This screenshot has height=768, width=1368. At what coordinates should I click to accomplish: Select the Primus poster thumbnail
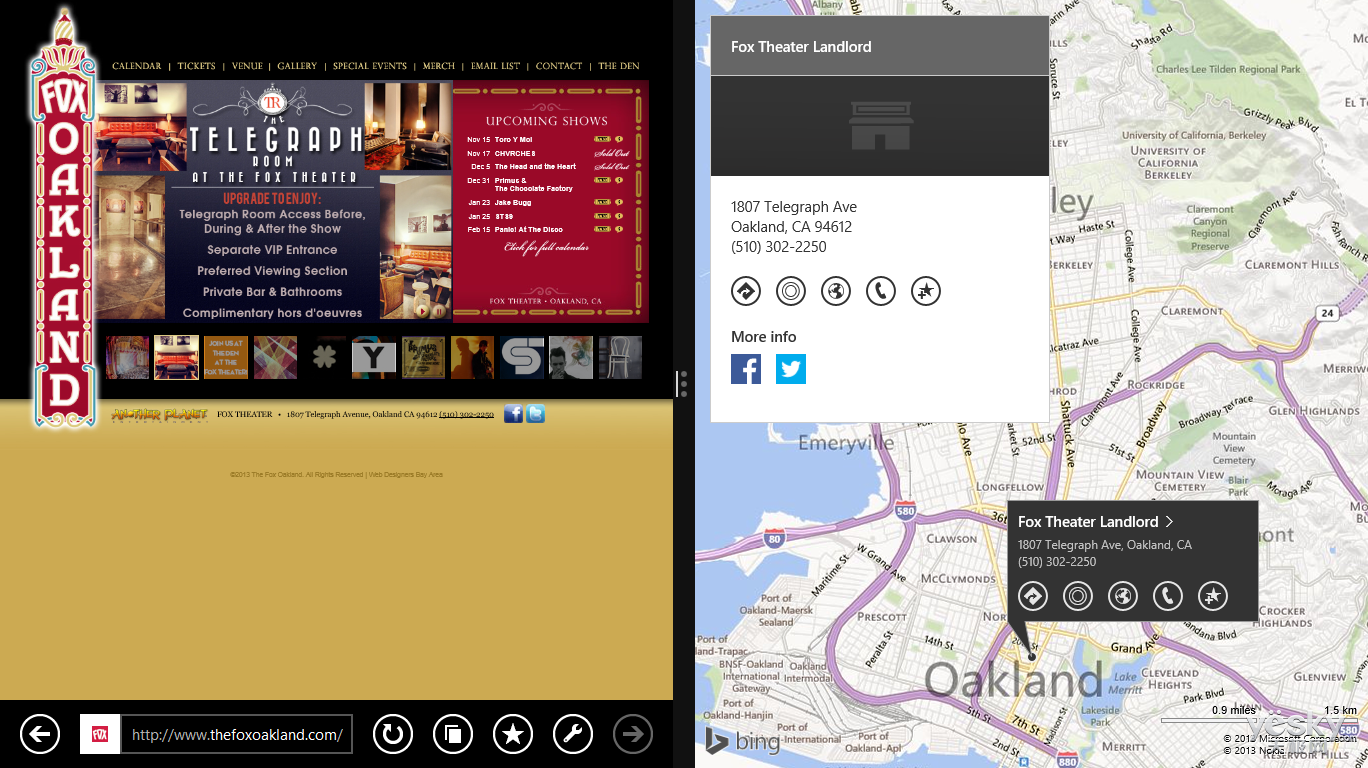[x=424, y=357]
